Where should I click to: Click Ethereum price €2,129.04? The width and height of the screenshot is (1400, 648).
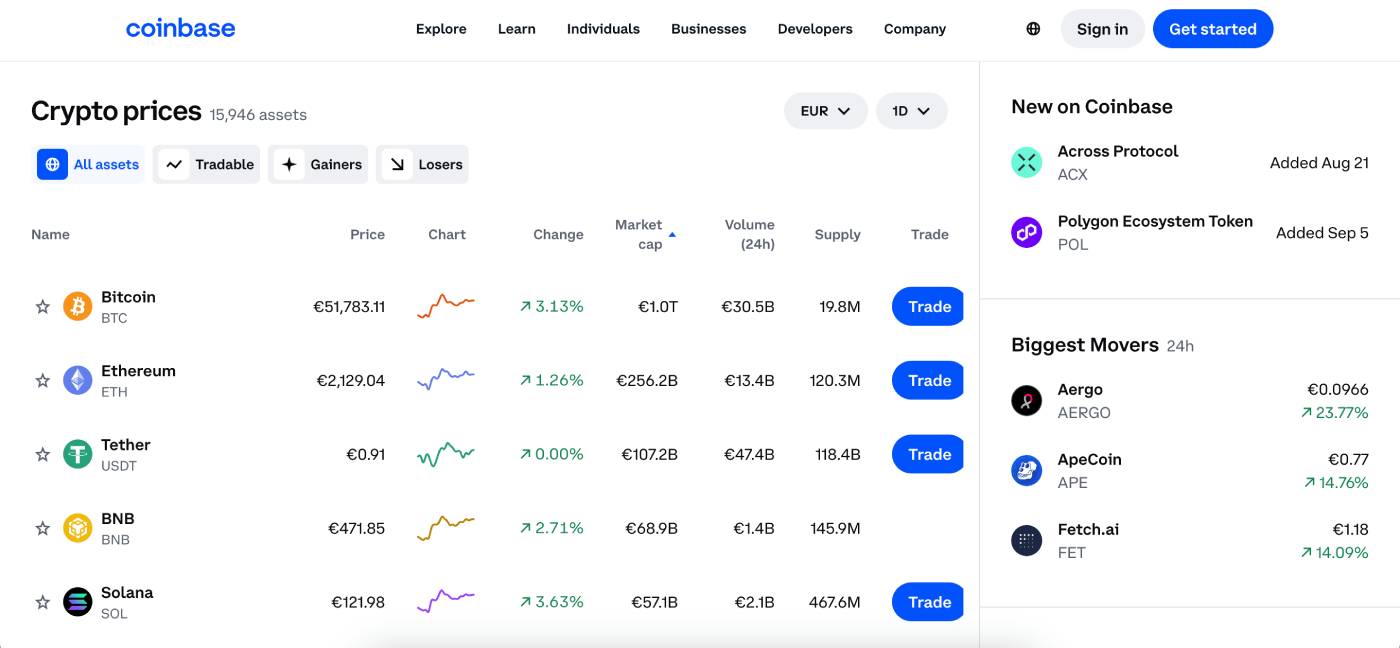click(351, 381)
